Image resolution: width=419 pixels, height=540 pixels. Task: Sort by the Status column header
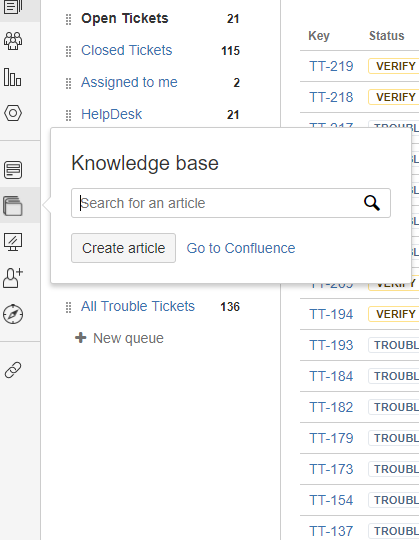pos(387,36)
